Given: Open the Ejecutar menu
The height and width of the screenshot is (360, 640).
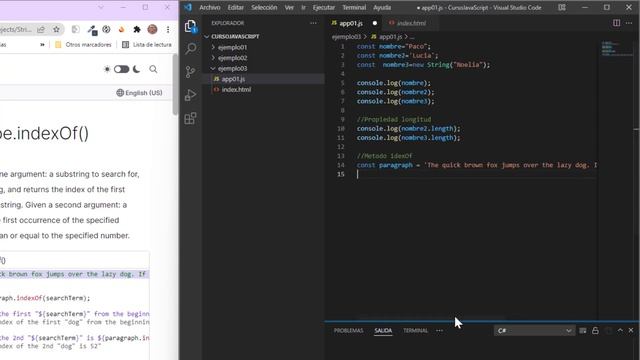Looking at the screenshot, I should 324,7.
